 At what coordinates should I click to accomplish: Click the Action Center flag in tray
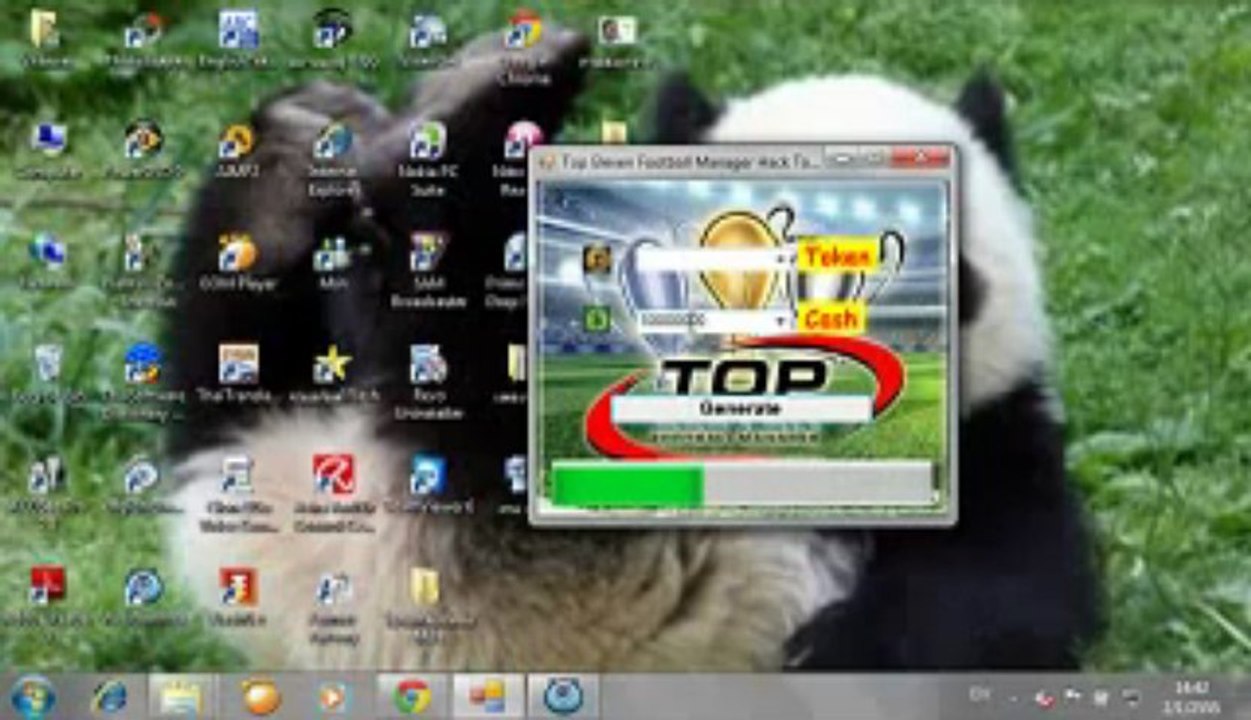tap(1075, 695)
